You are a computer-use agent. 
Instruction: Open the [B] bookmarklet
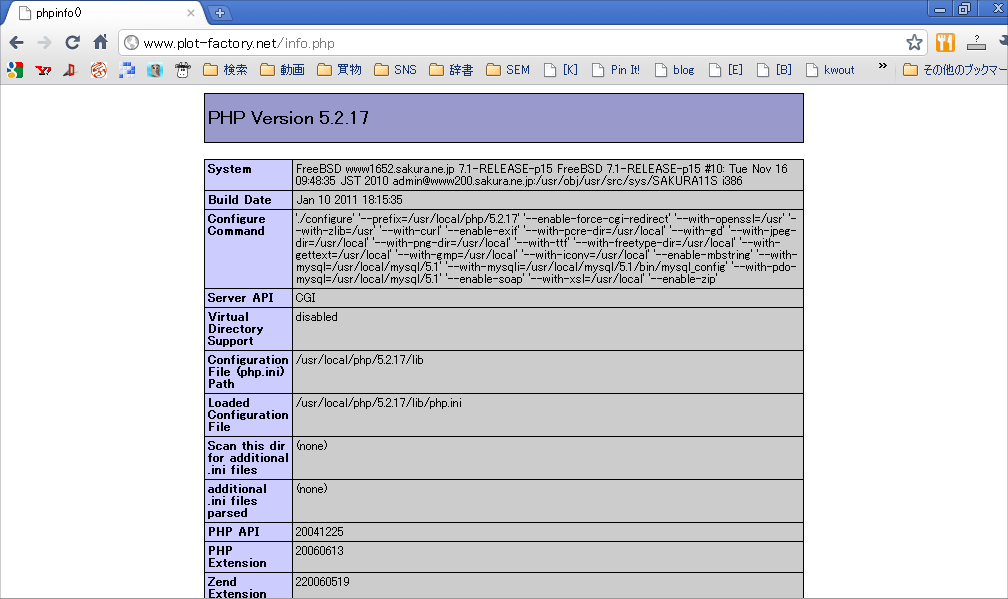pos(774,70)
